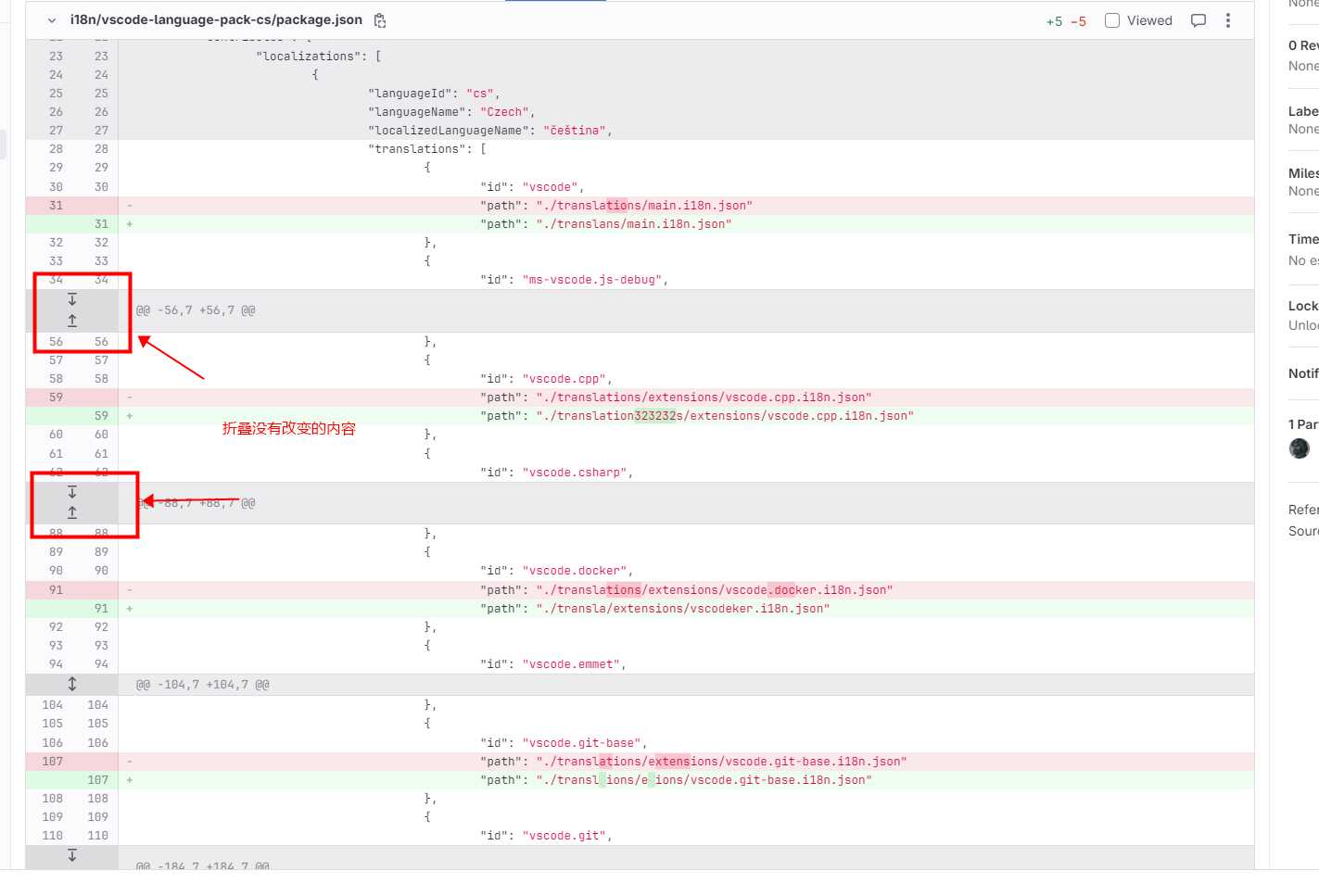The height and width of the screenshot is (896, 1319).
Task: Expand down lines after line 110
Action: (x=72, y=855)
